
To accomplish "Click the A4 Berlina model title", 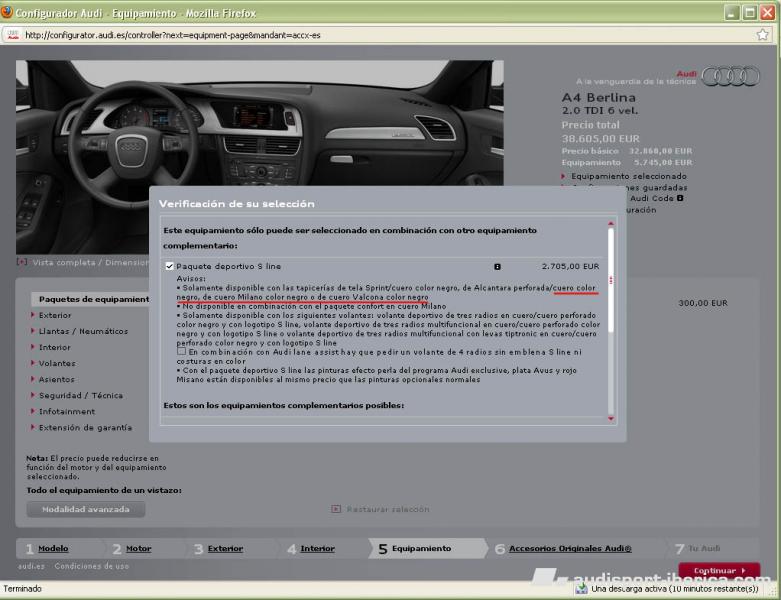I will point(599,97).
